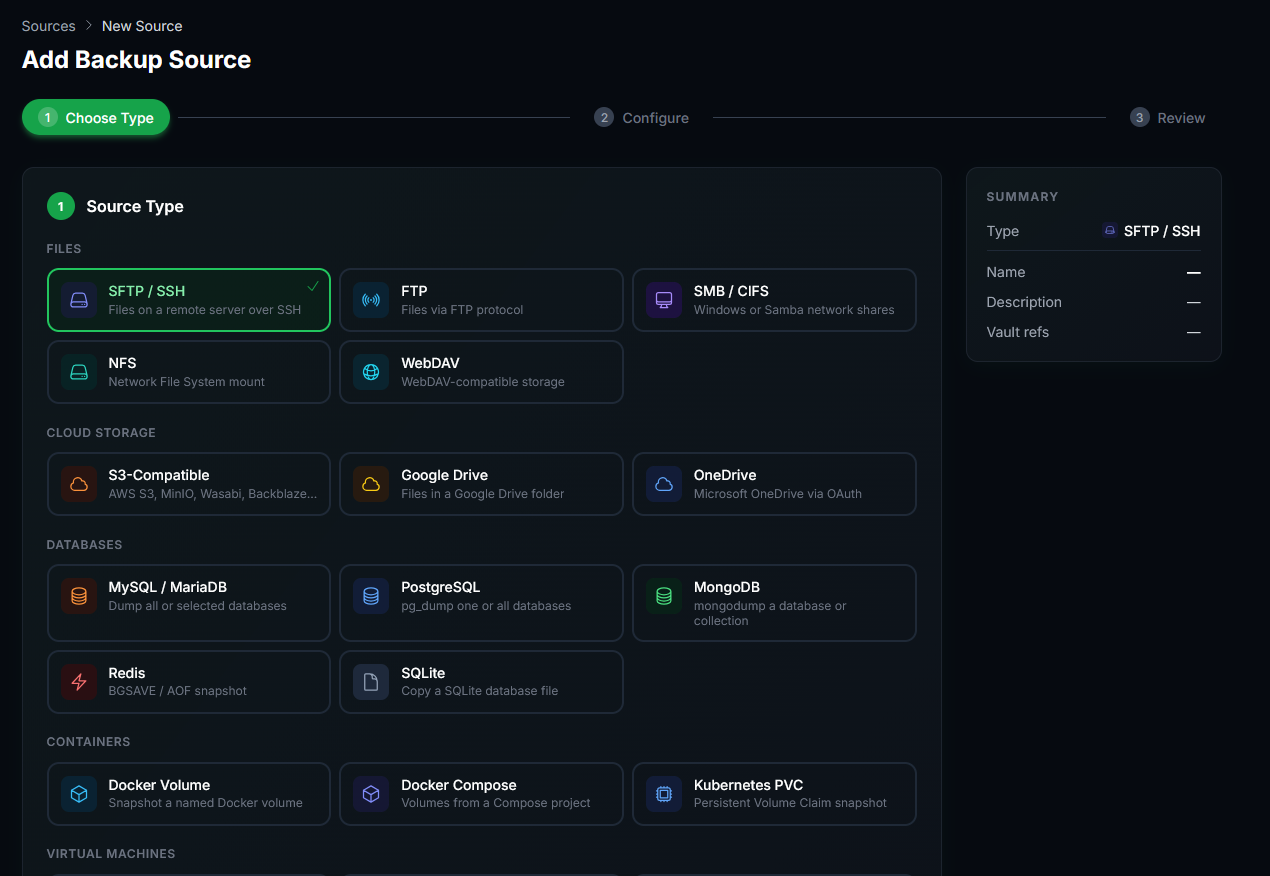Select the NFS source card title
The width and height of the screenshot is (1270, 876).
(x=122, y=363)
